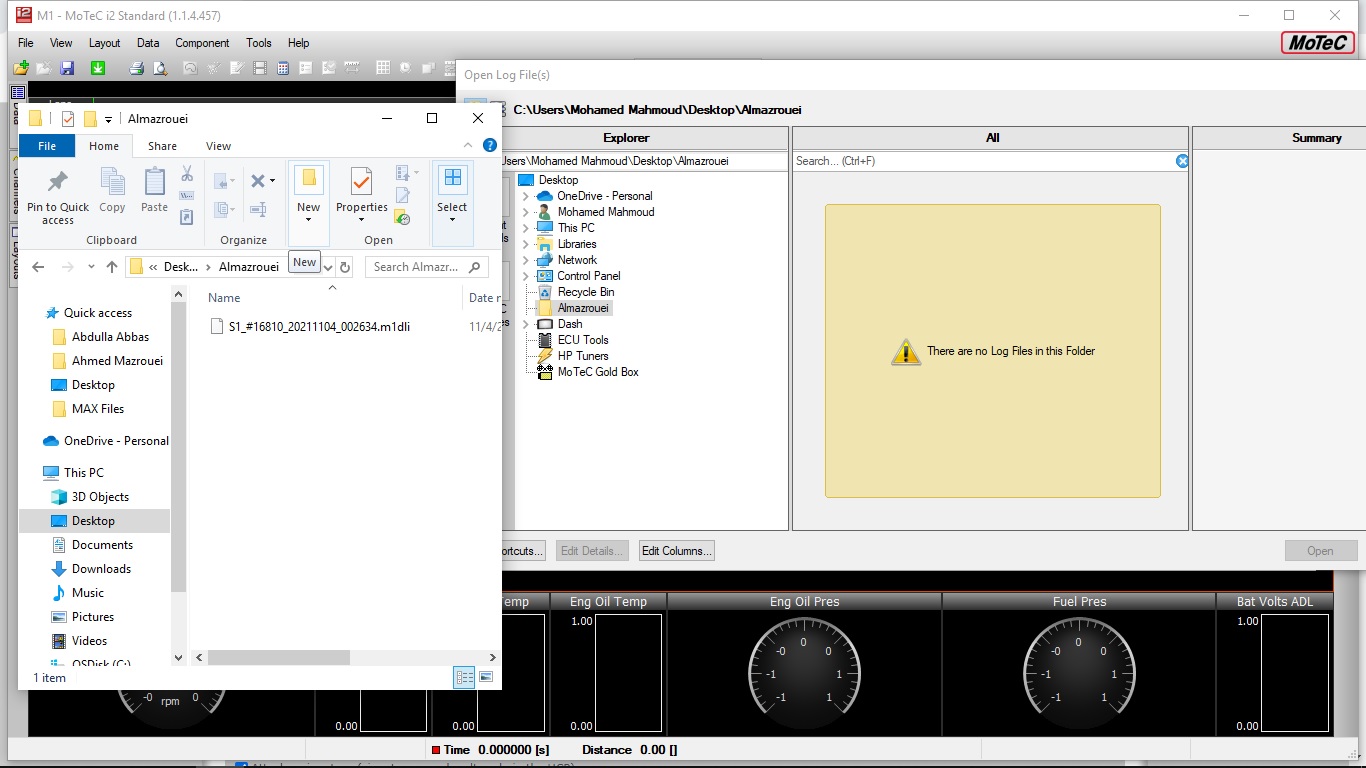
Task: Open the Properties dropdown arrow in ribbon
Action: pos(361,219)
